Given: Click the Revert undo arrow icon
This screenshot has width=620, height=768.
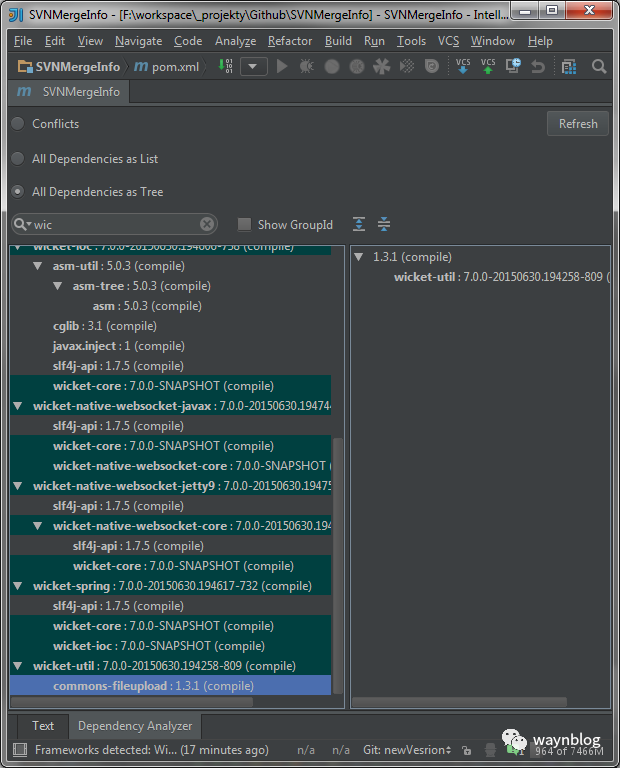Looking at the screenshot, I should [538, 66].
